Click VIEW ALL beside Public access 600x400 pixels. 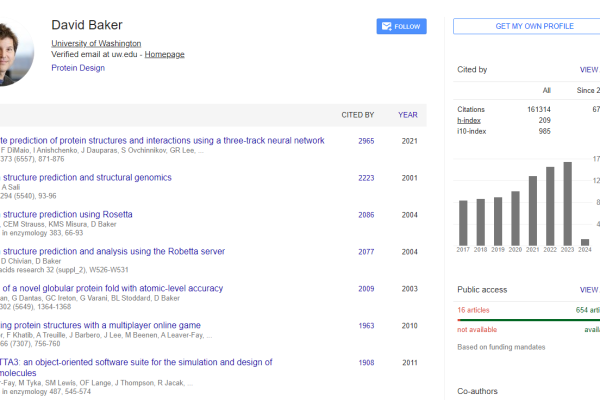coord(590,290)
